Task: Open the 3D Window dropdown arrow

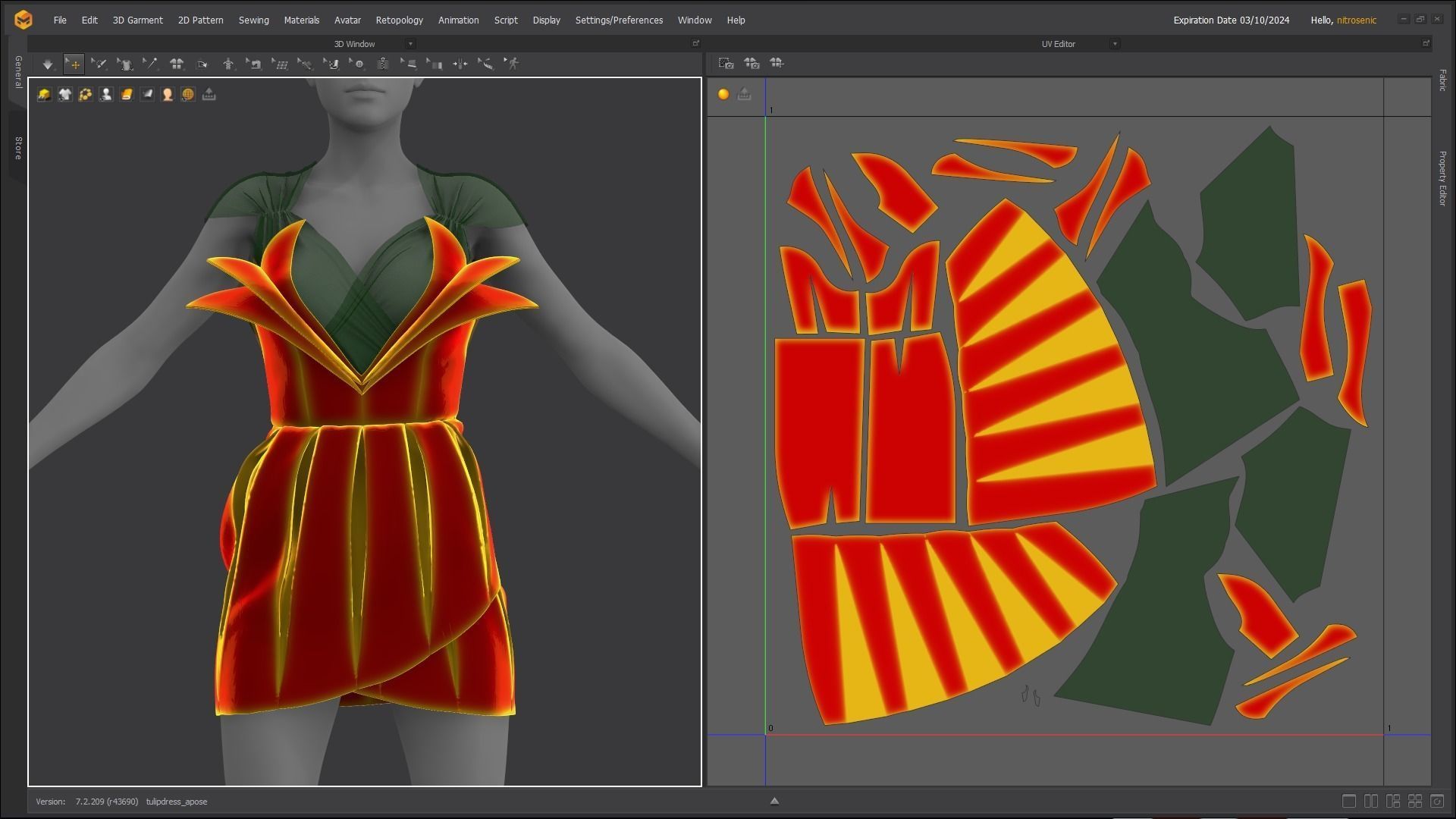Action: click(410, 44)
